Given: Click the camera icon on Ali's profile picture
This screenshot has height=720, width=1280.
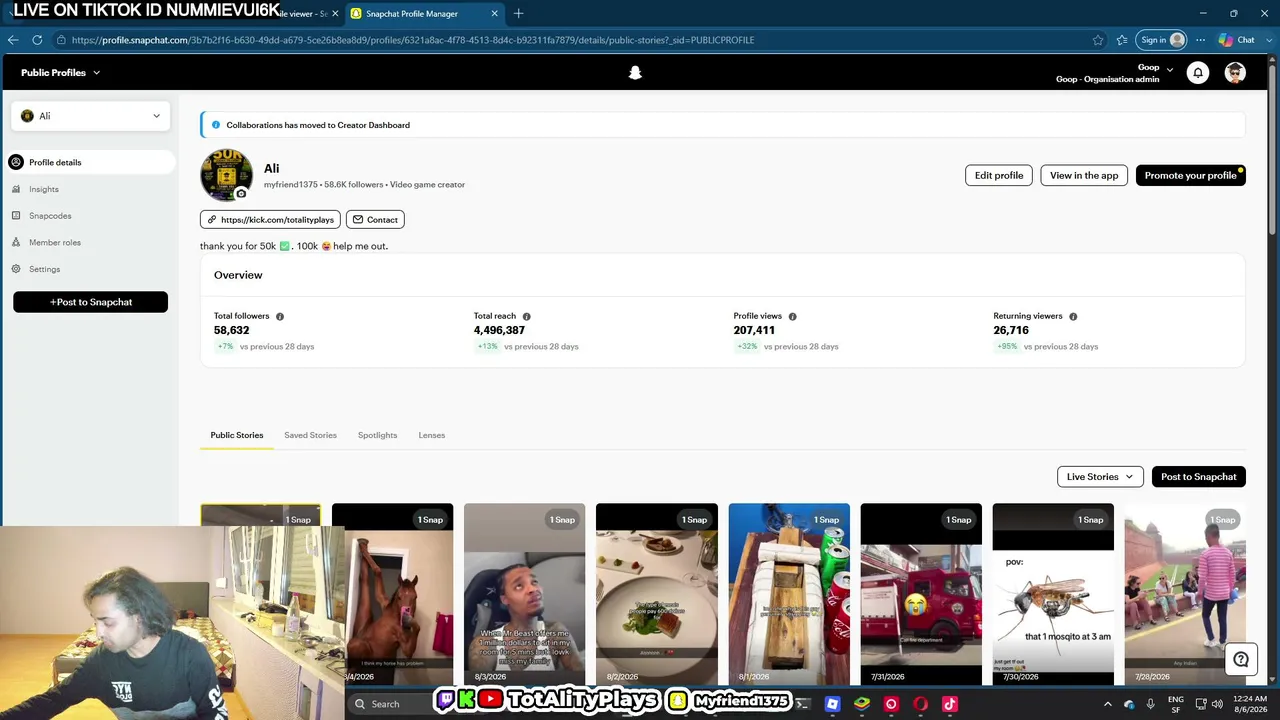Looking at the screenshot, I should (x=241, y=193).
